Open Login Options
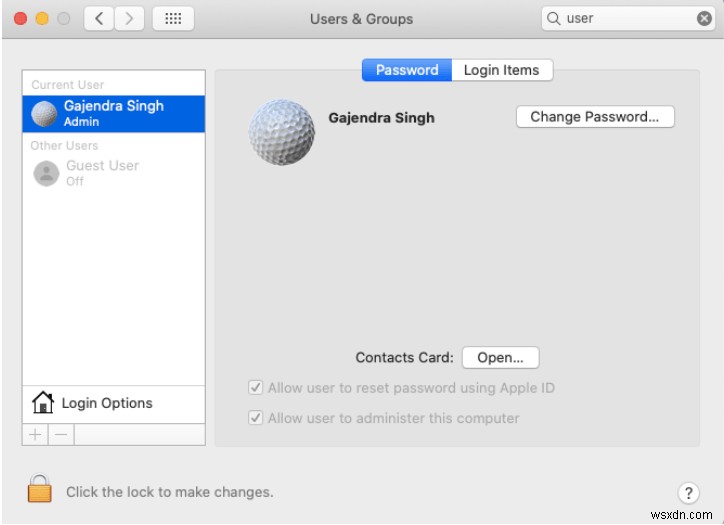This screenshot has width=724, height=525. click(x=114, y=403)
